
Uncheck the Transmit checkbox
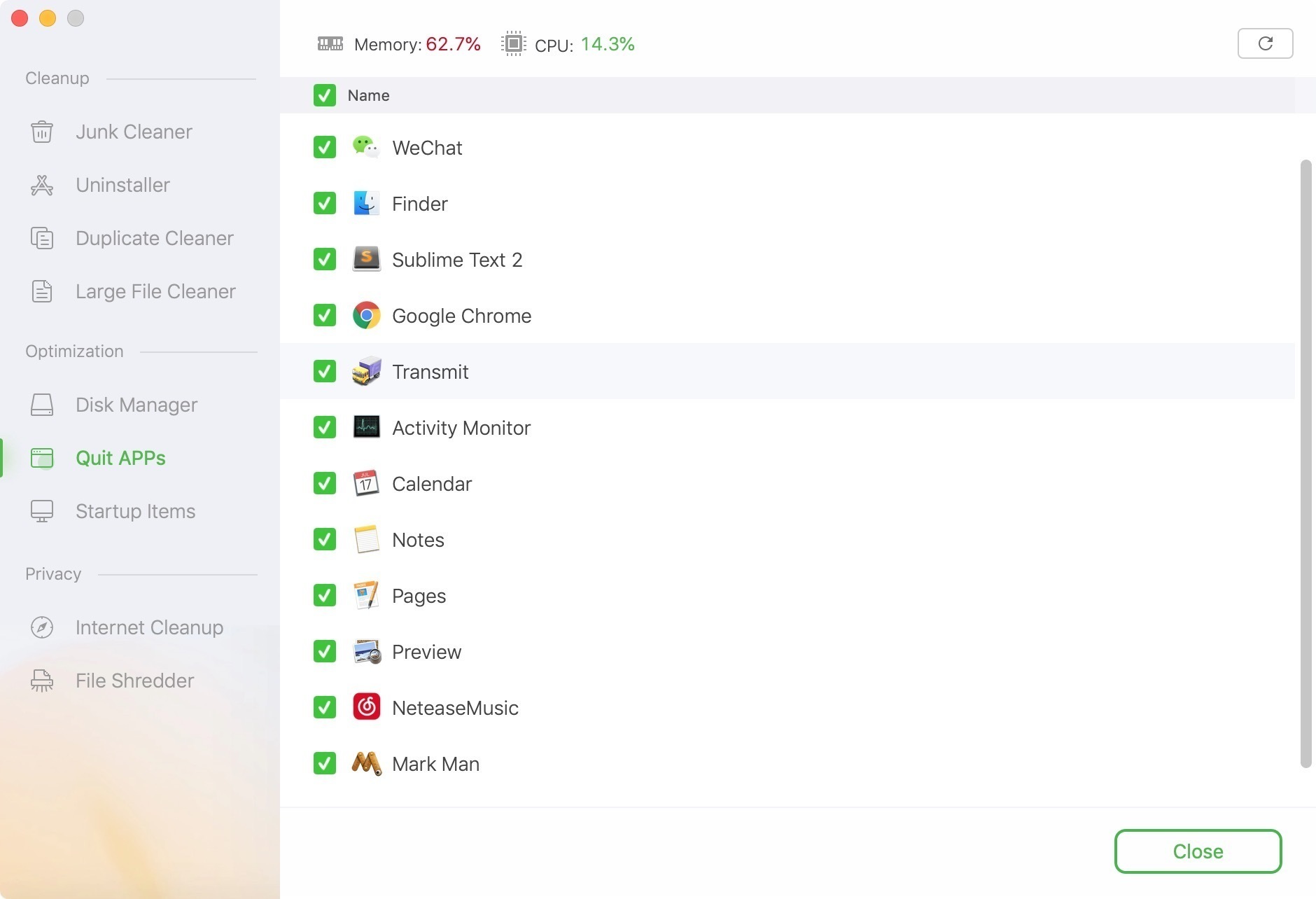[x=325, y=371]
